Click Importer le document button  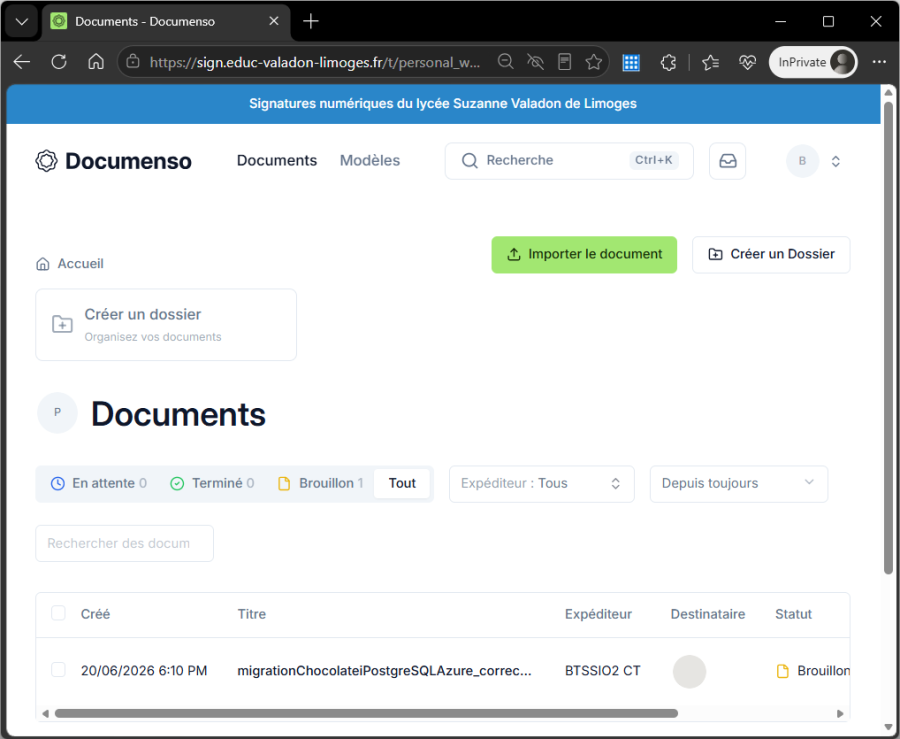click(x=584, y=255)
